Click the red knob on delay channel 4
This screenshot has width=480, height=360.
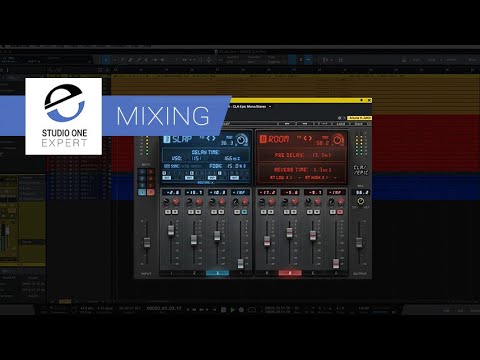245,202
